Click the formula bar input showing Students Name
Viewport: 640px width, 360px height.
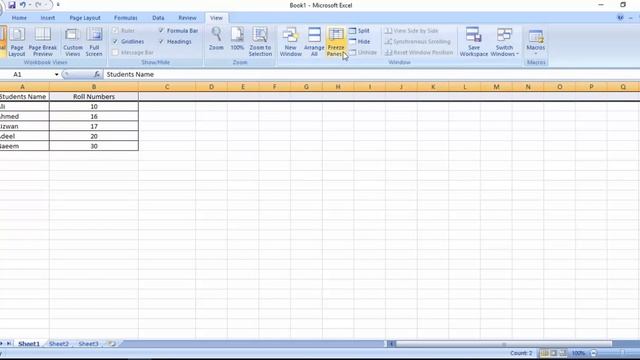click(x=371, y=74)
